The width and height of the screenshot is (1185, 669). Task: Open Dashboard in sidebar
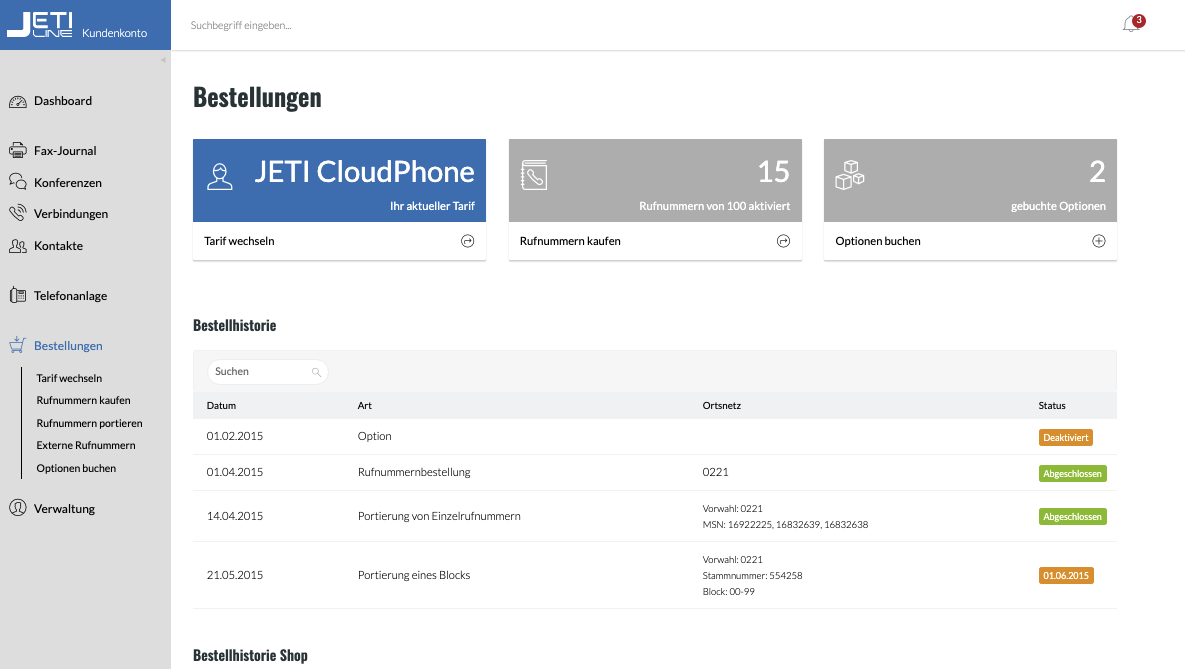click(63, 101)
